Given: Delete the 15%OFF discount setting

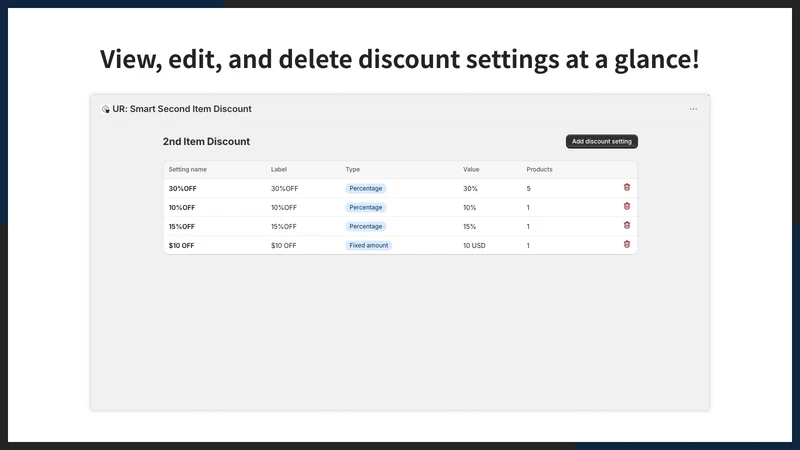Looking at the screenshot, I should (x=627, y=225).
